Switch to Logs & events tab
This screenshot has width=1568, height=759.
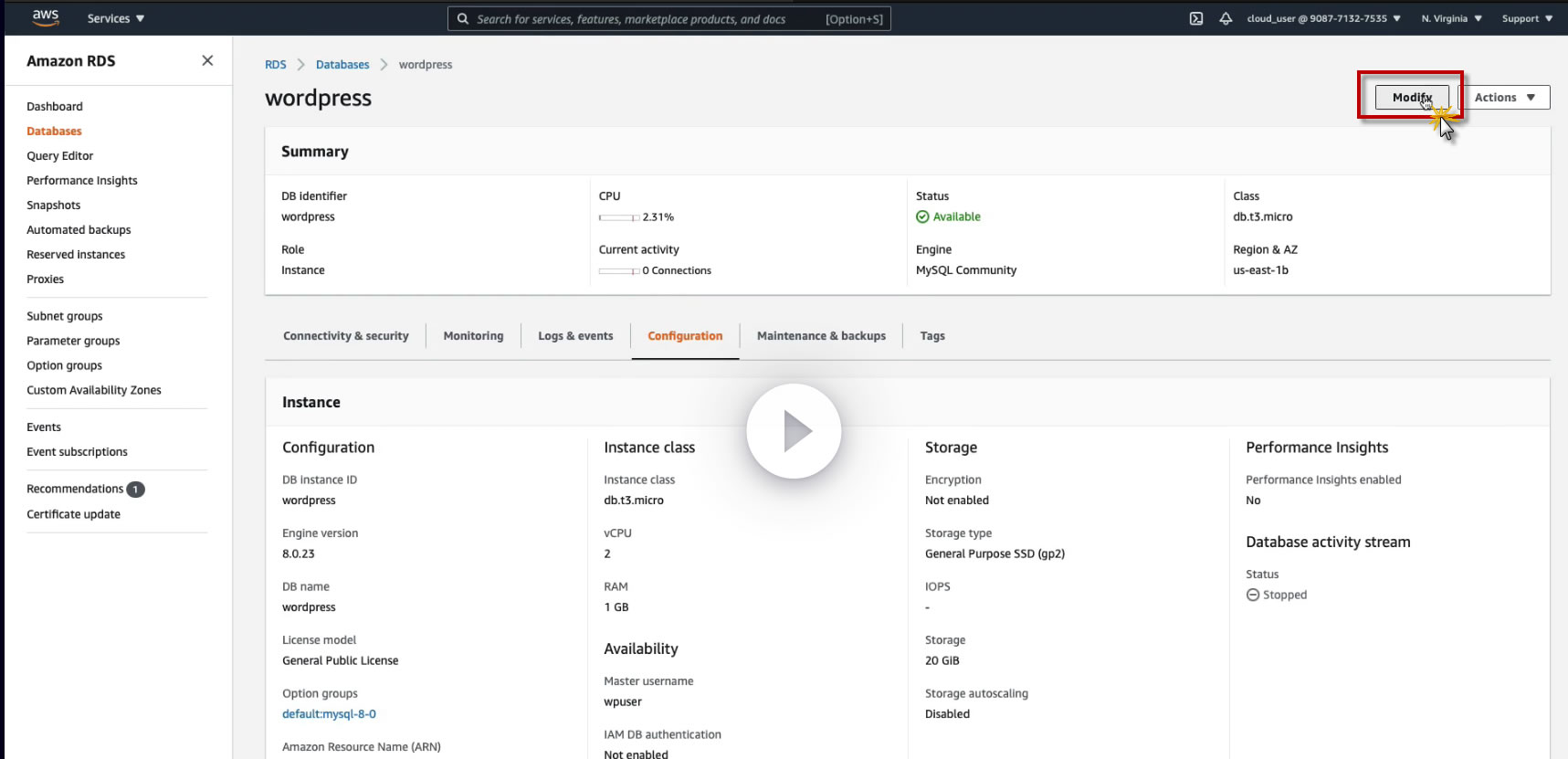pos(575,336)
